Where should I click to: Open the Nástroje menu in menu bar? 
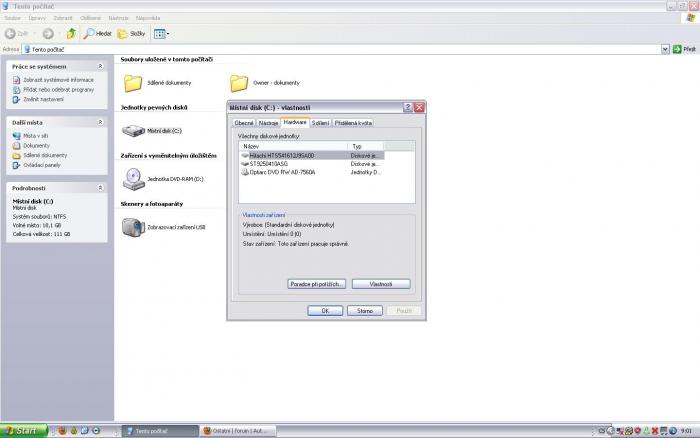coord(118,18)
